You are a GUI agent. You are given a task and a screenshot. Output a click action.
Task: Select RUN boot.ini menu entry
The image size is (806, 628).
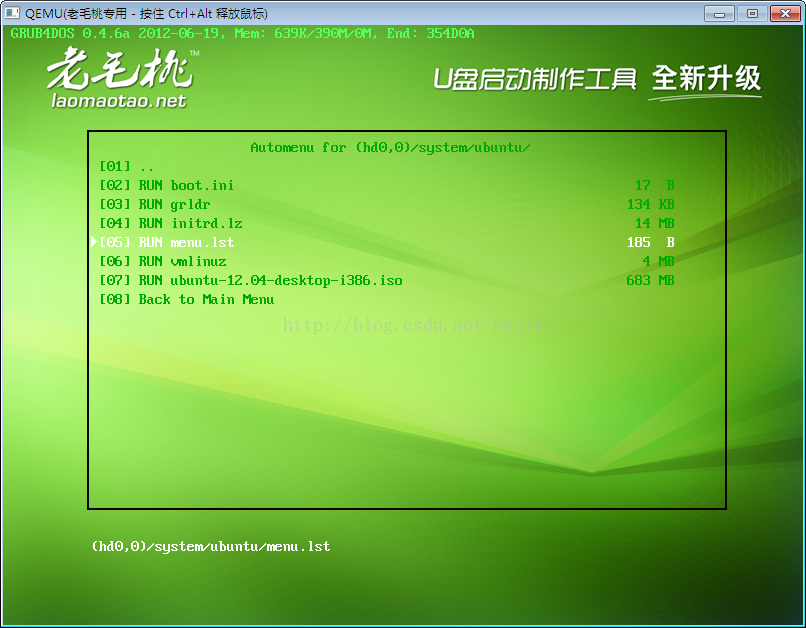click(167, 186)
